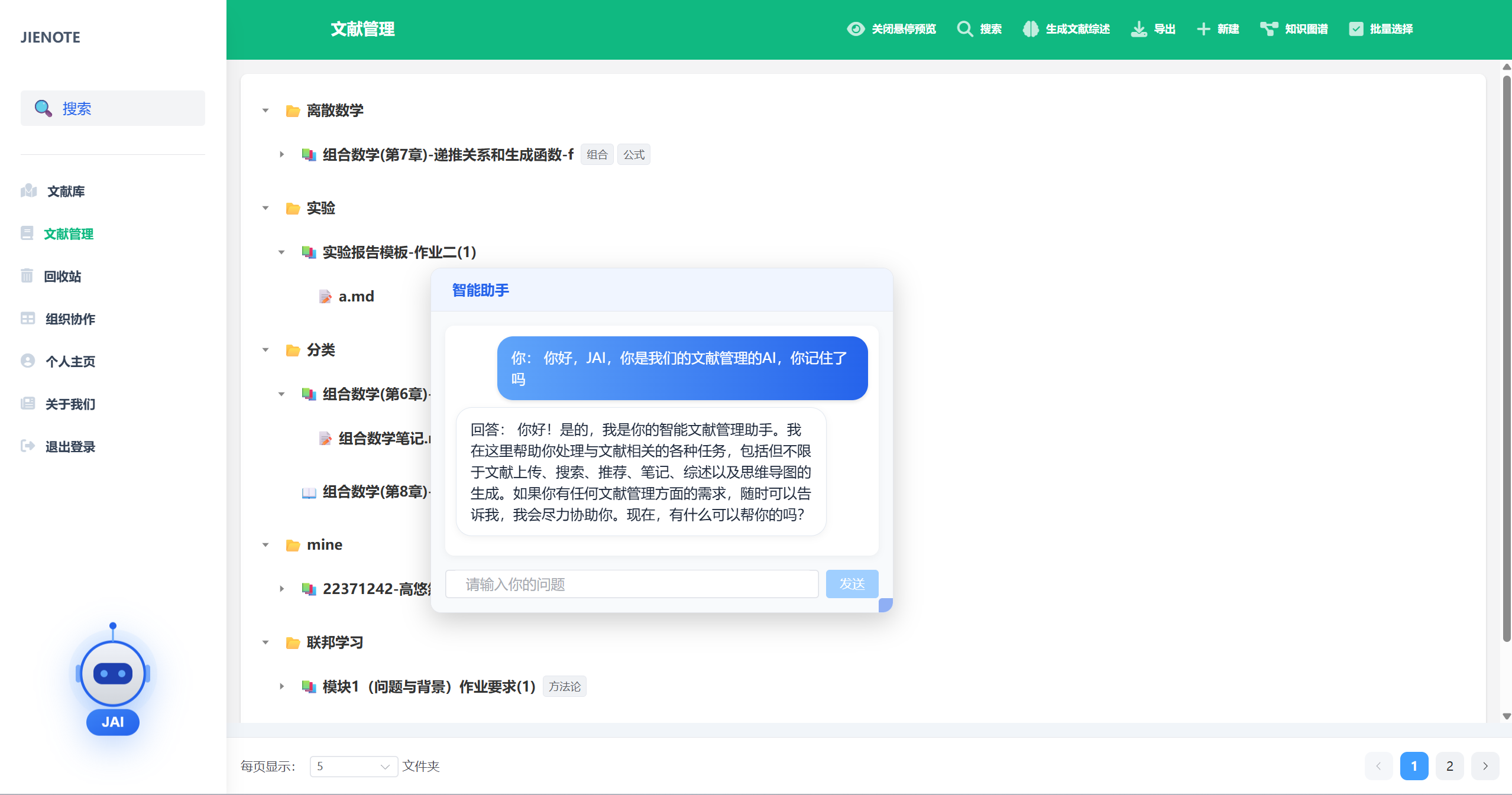Go to 组织协作 sidebar item
The width and height of the screenshot is (1512, 795).
coord(70,319)
